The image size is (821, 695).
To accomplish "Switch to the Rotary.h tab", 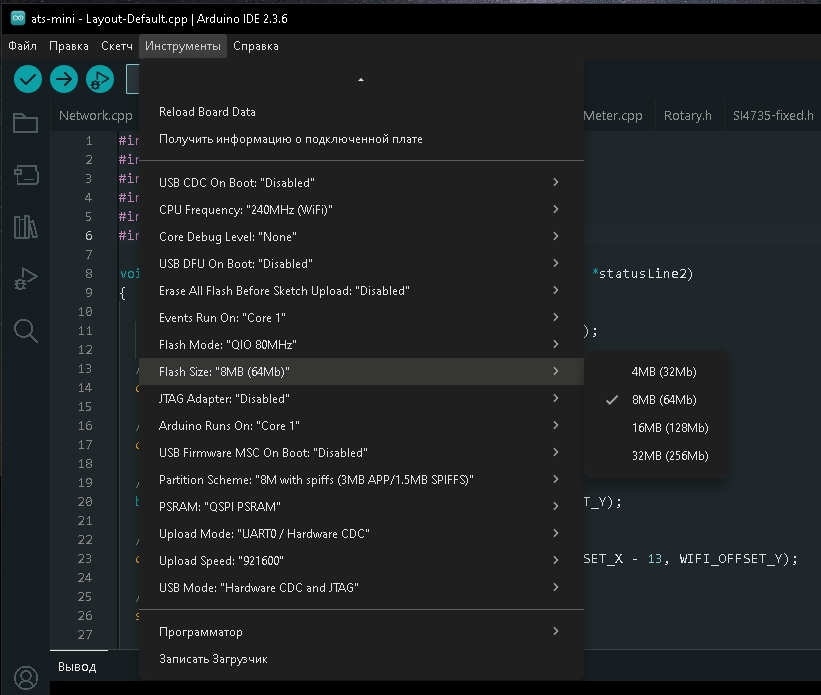I will 687,116.
